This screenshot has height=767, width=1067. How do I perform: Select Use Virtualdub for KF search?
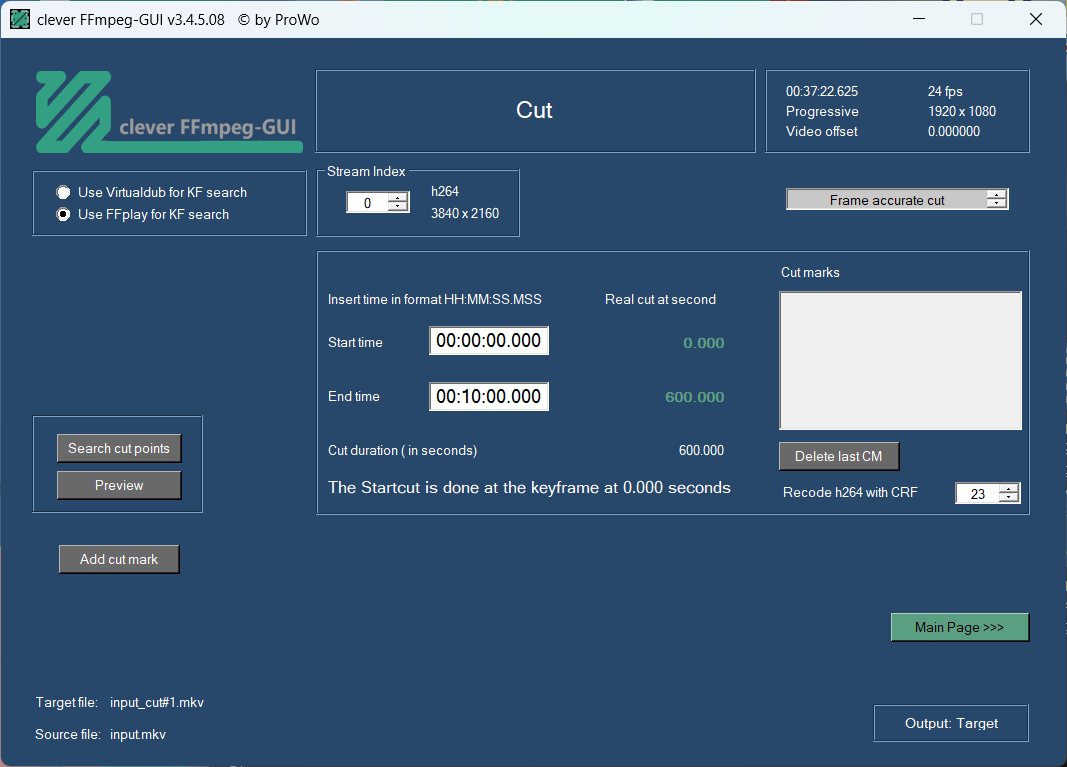[152, 193]
